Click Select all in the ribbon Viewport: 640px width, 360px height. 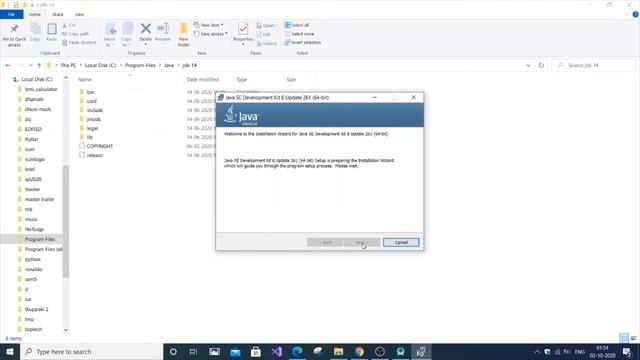[x=297, y=25]
